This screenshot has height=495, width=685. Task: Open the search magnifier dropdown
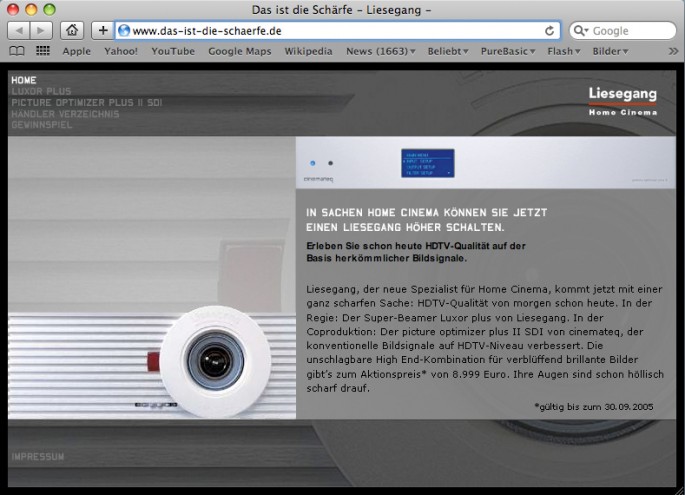pos(581,31)
